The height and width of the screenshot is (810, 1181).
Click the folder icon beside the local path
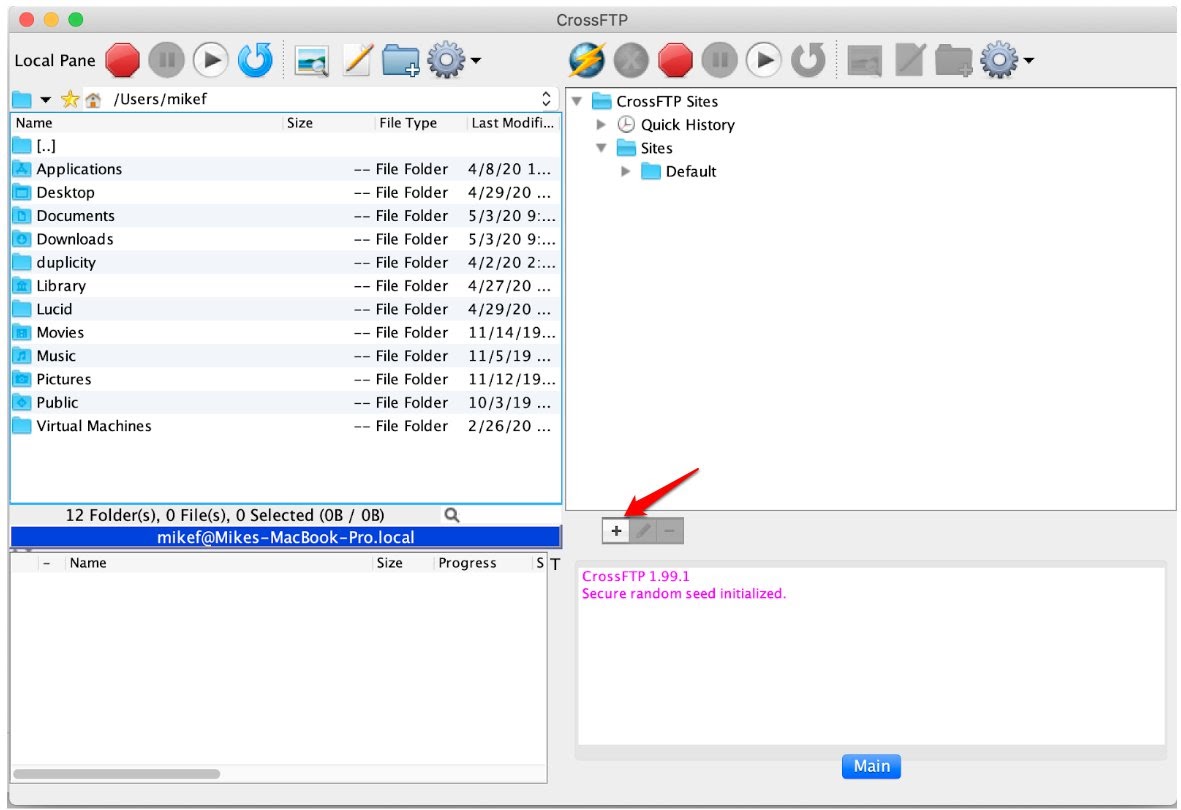(x=22, y=99)
